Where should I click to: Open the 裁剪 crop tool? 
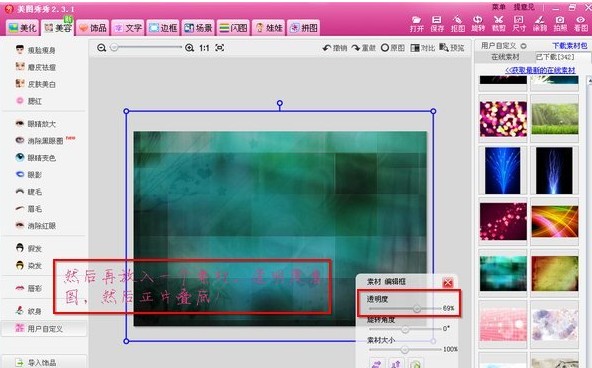coord(498,24)
